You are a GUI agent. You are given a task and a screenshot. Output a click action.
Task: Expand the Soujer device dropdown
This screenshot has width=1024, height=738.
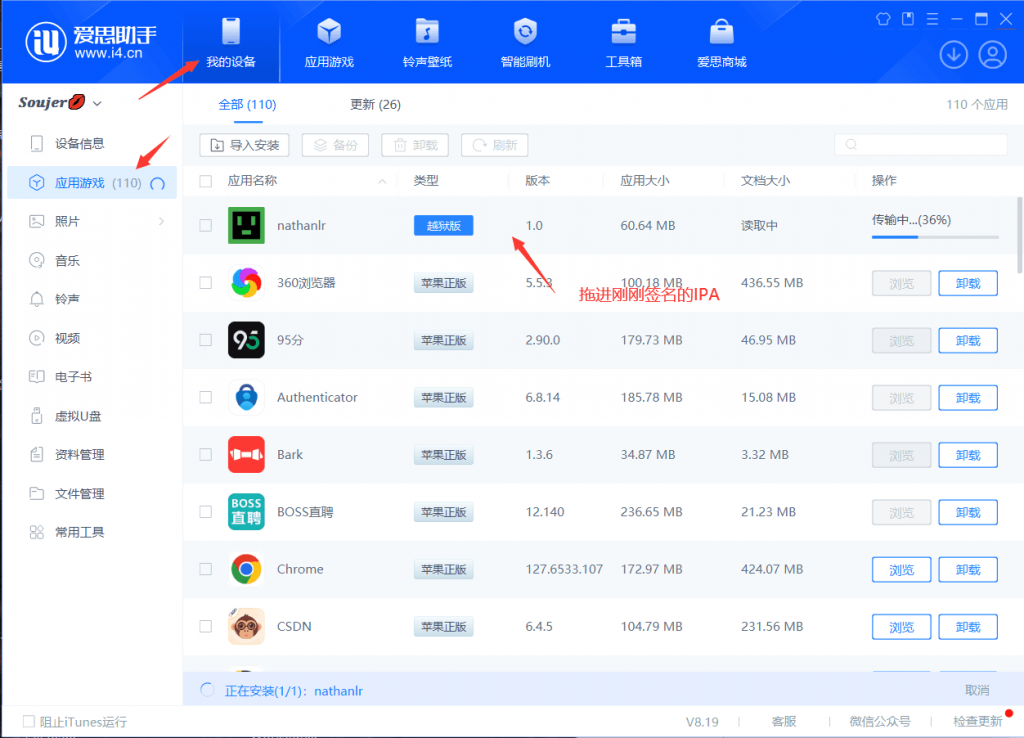(x=97, y=103)
